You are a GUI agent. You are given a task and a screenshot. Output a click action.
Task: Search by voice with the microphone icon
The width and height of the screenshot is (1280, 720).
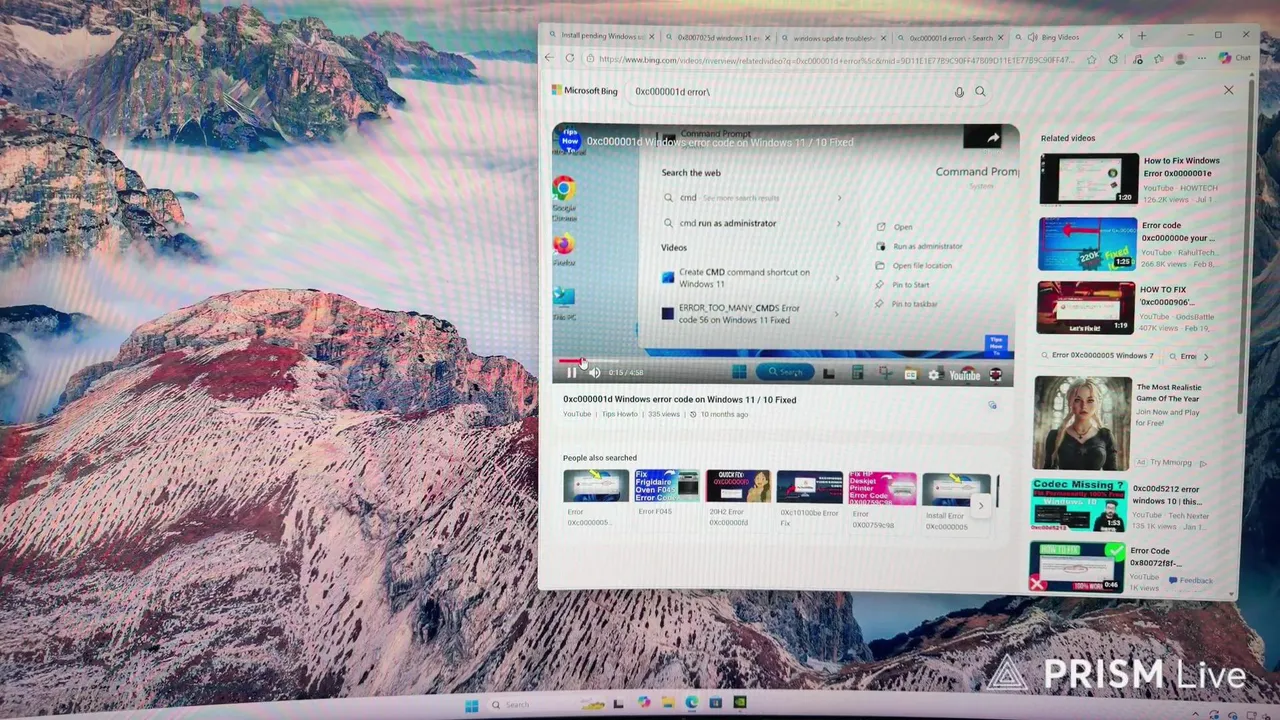959,92
